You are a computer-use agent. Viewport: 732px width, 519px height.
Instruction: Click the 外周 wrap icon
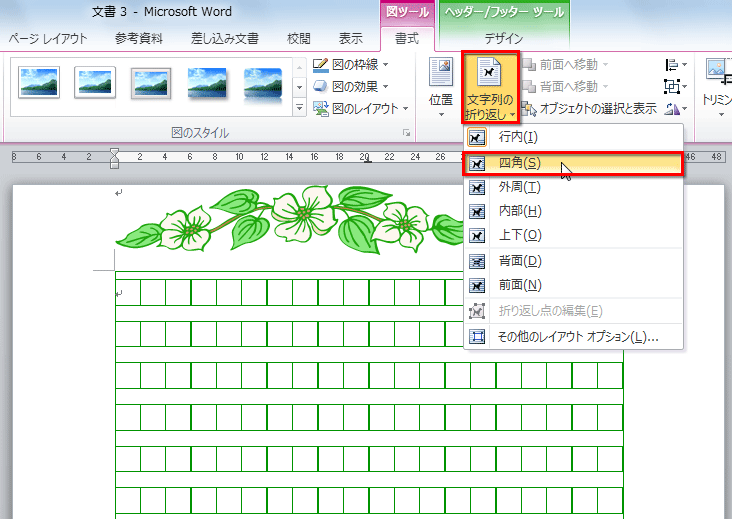(477, 188)
